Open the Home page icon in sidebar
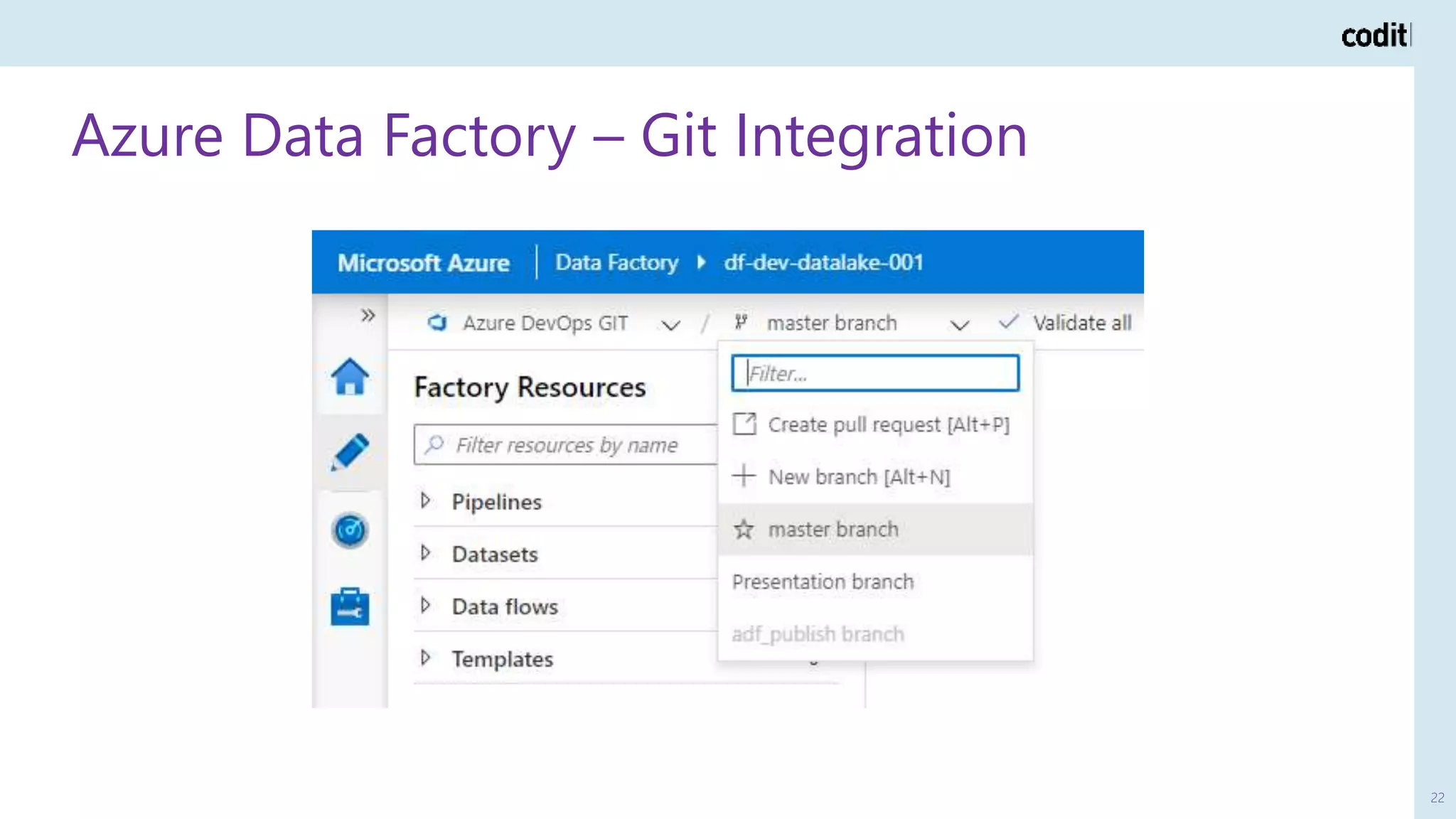 (350, 376)
